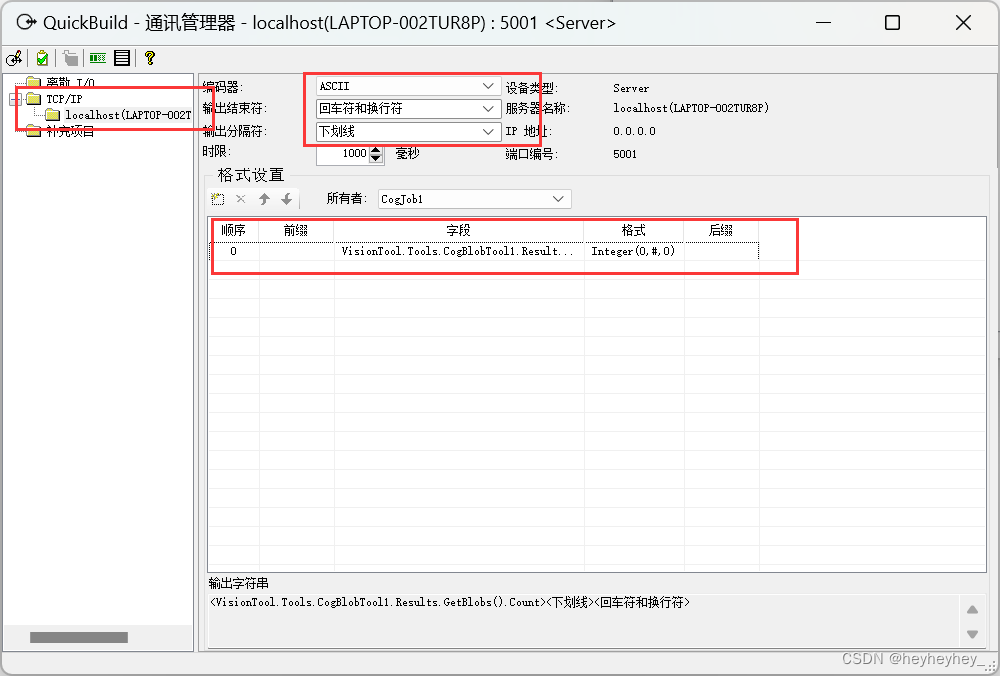1000x676 pixels.
Task: Click the 顺序 column header
Action: (x=233, y=230)
